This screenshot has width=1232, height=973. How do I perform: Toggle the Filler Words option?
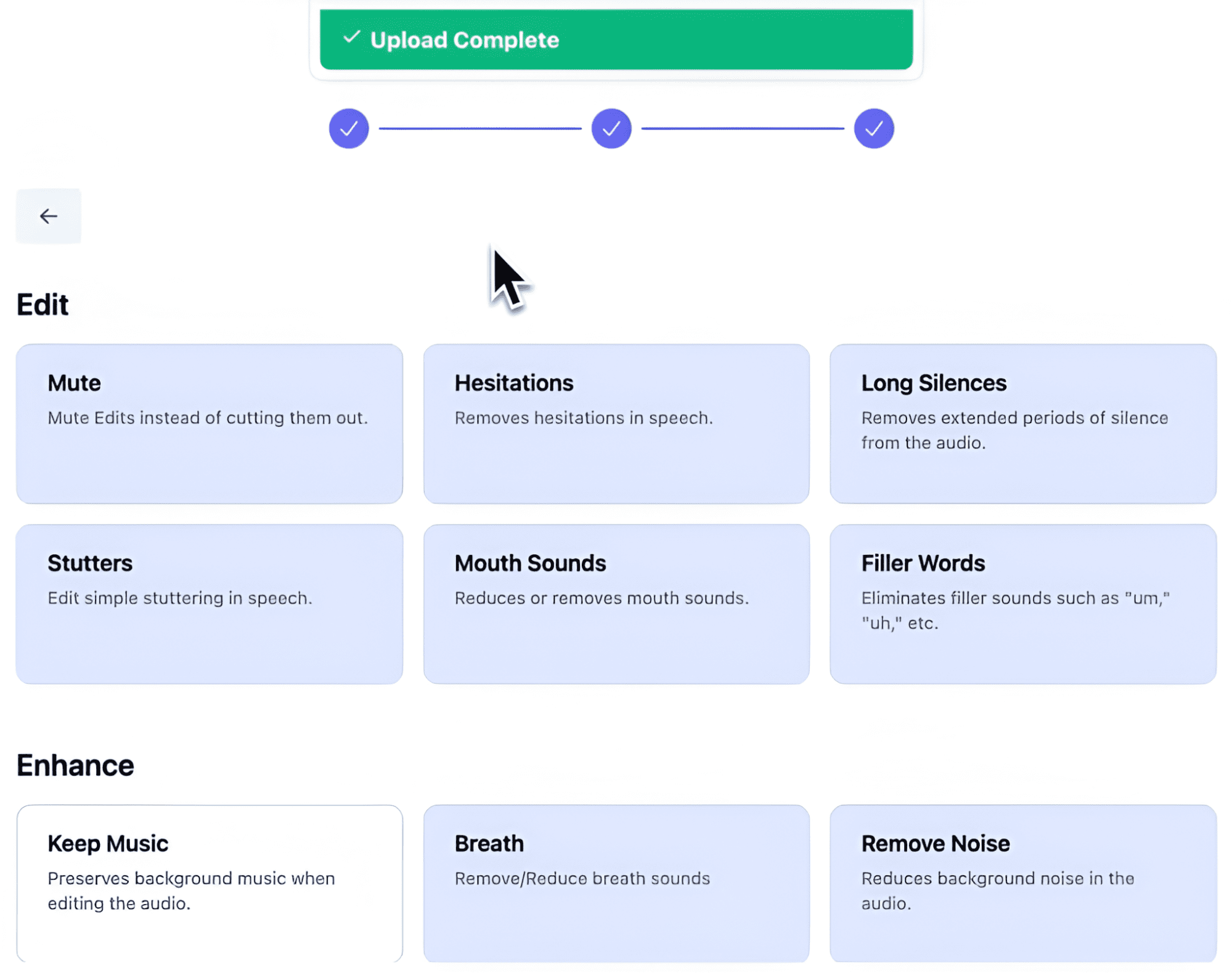click(x=1022, y=604)
